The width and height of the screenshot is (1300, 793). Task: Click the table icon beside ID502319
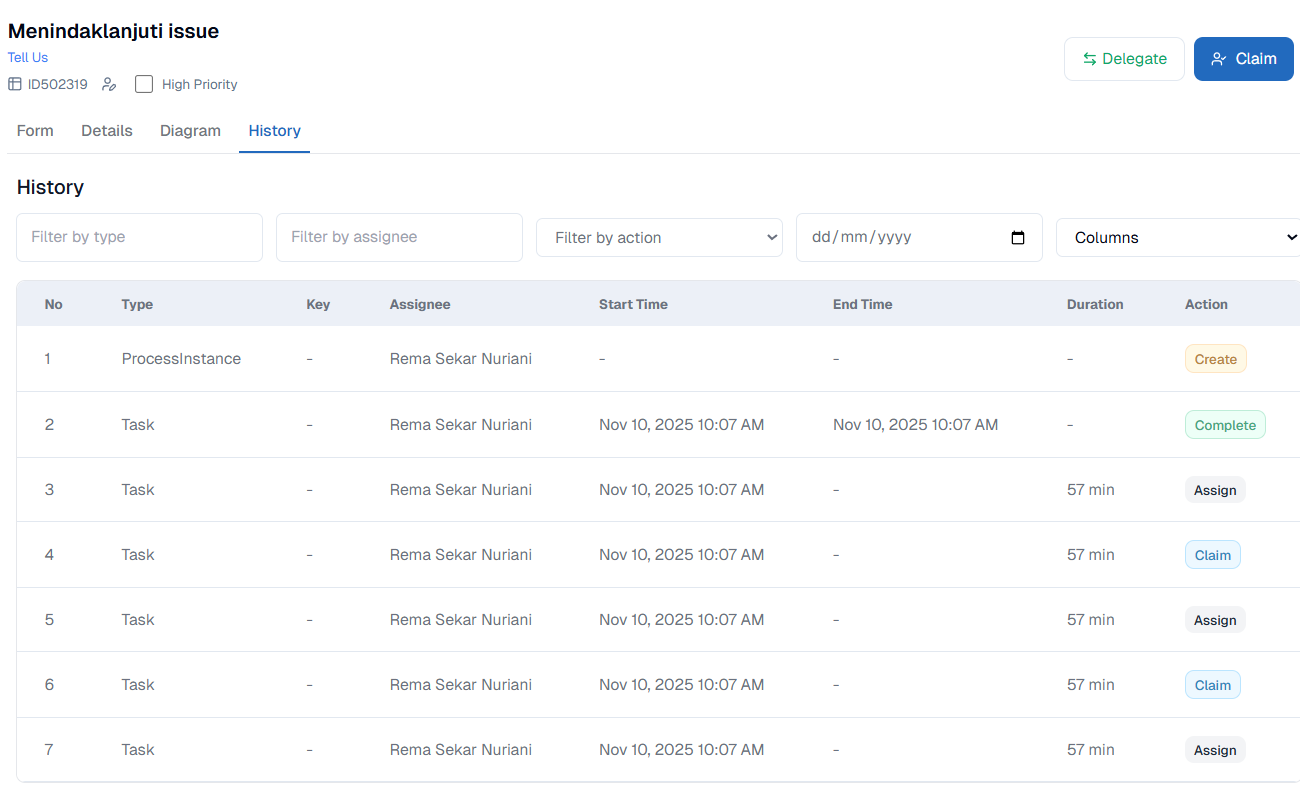tap(15, 85)
